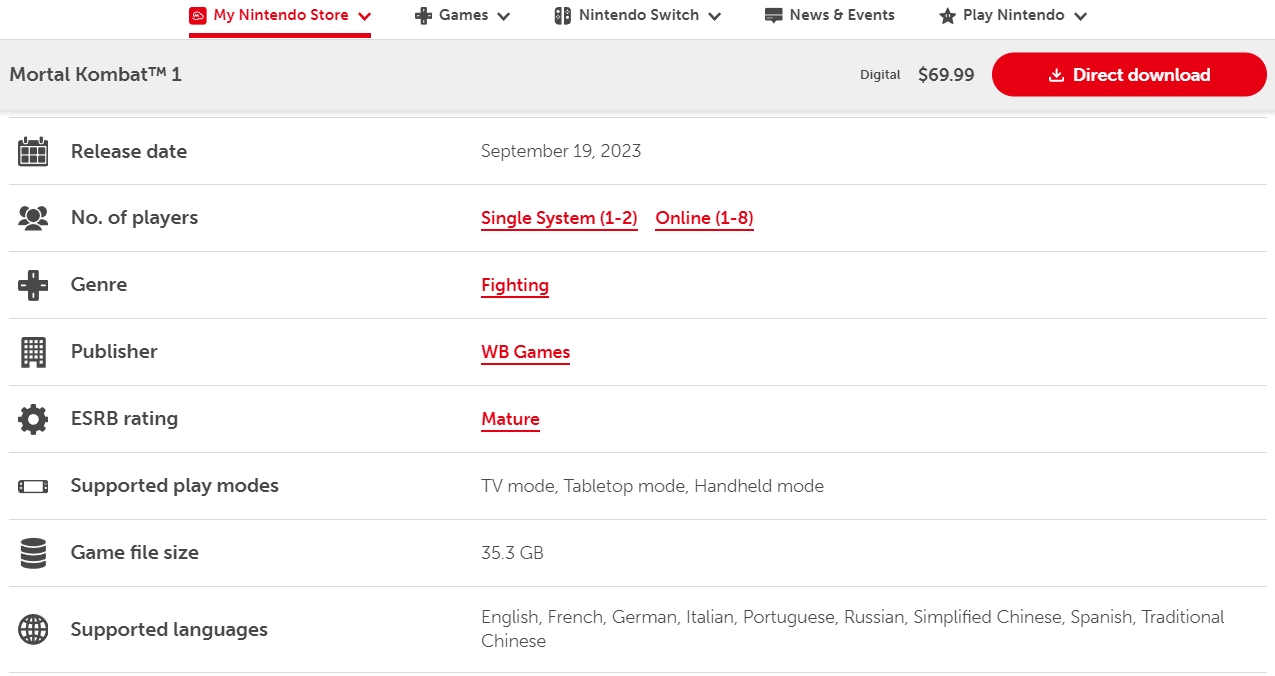
Task: Open the Mature ESRB rating link
Action: coord(510,419)
